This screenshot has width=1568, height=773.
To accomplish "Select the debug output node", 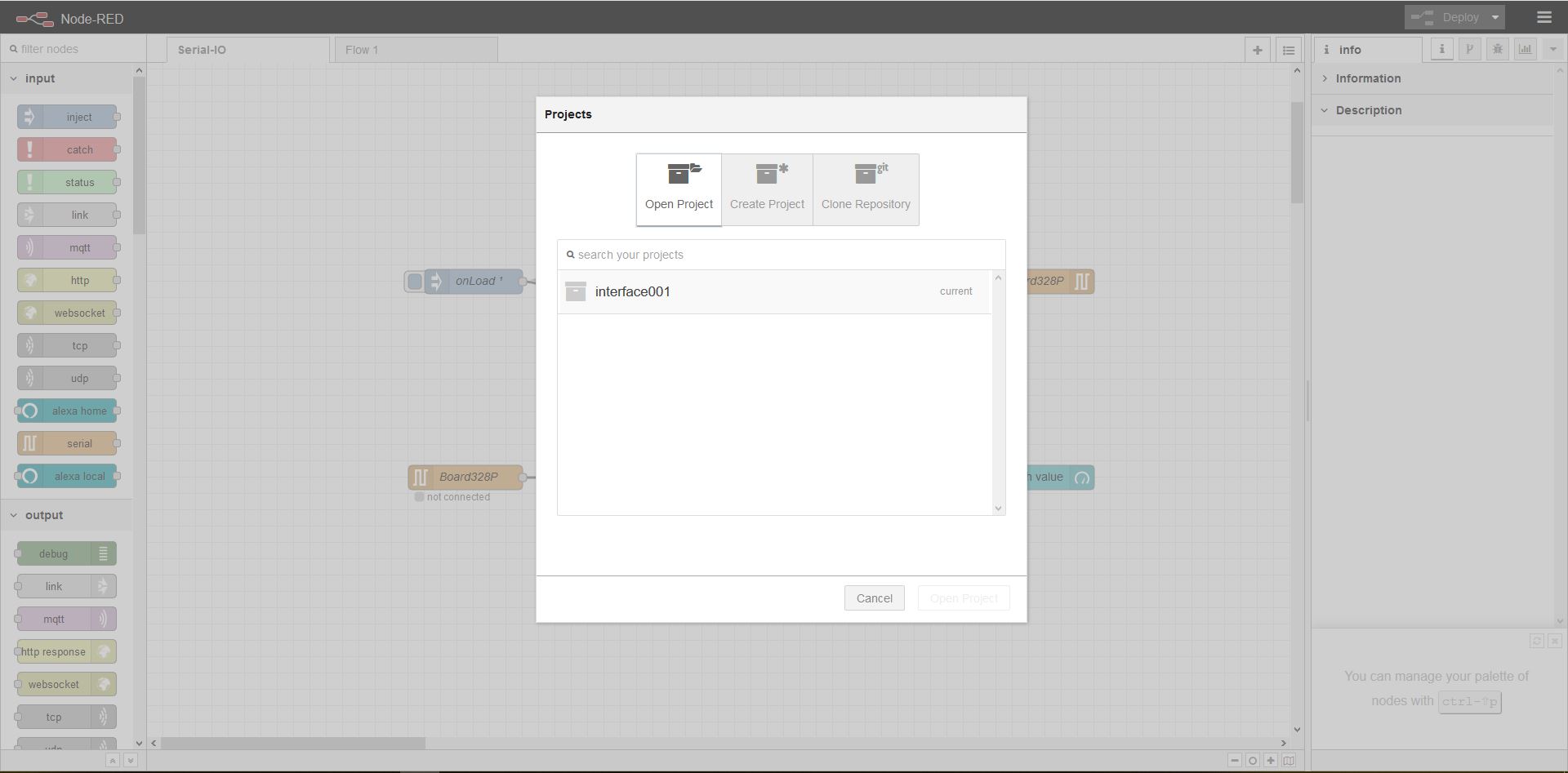I will tap(67, 553).
